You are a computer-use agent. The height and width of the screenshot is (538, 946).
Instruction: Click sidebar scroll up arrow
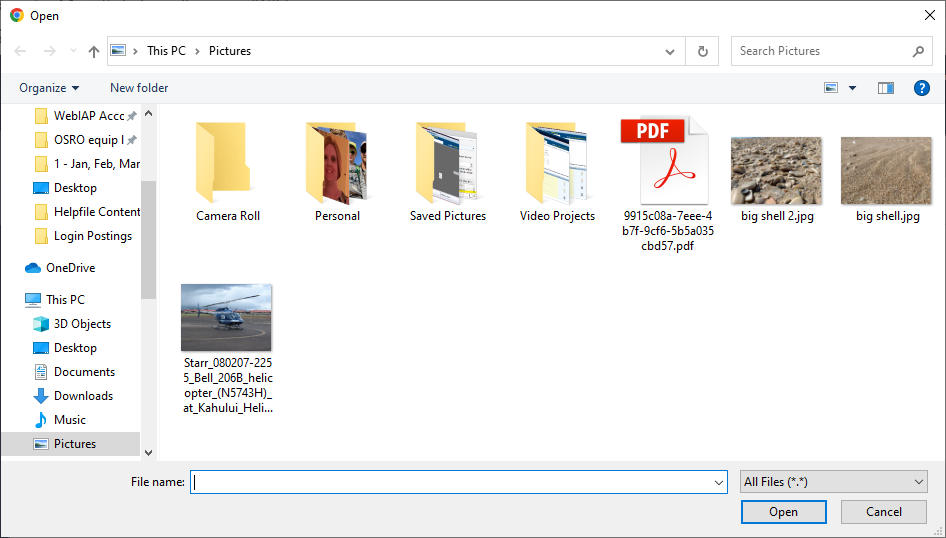149,113
